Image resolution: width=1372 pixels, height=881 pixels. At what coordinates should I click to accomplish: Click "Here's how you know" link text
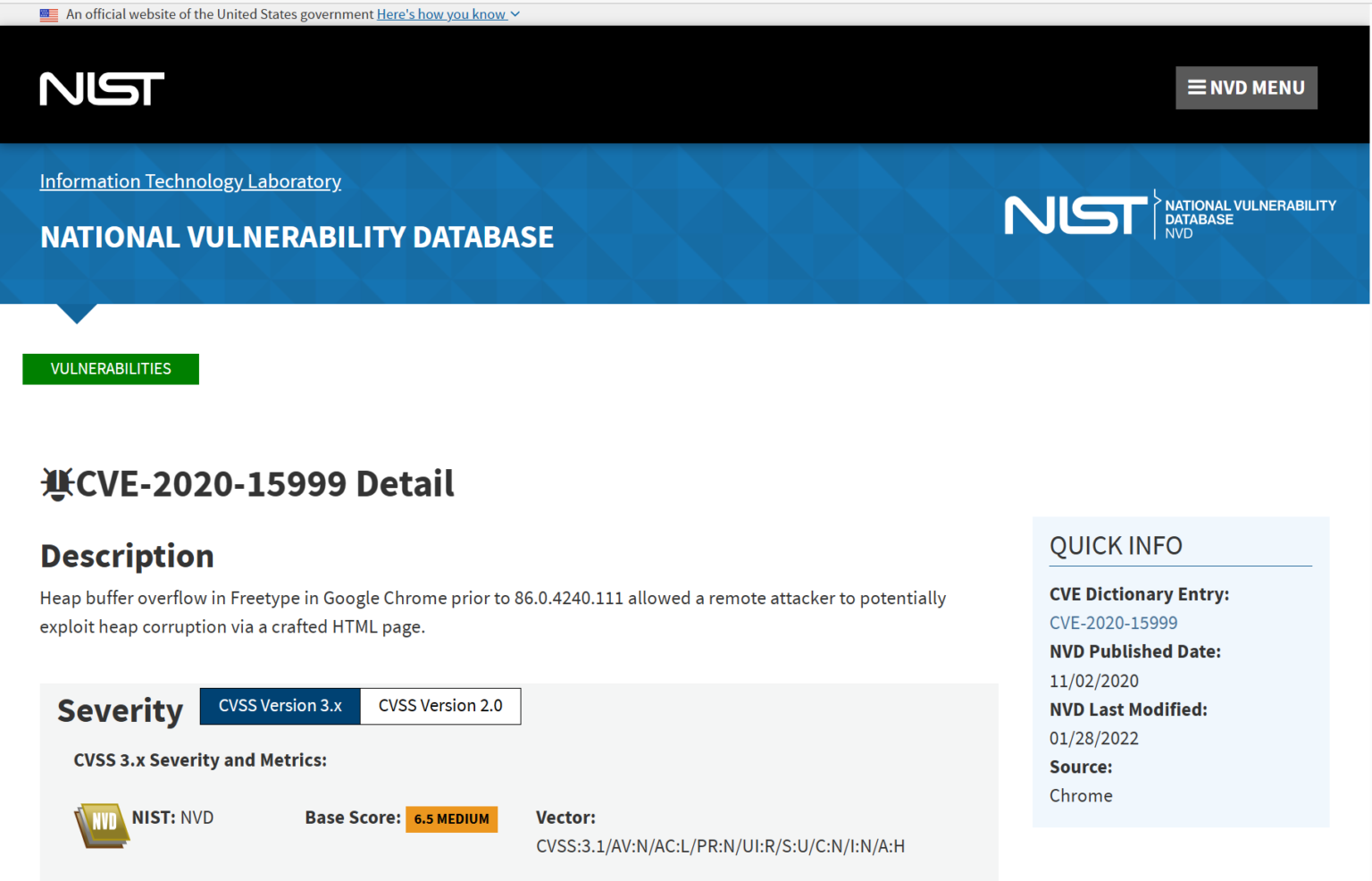441,14
